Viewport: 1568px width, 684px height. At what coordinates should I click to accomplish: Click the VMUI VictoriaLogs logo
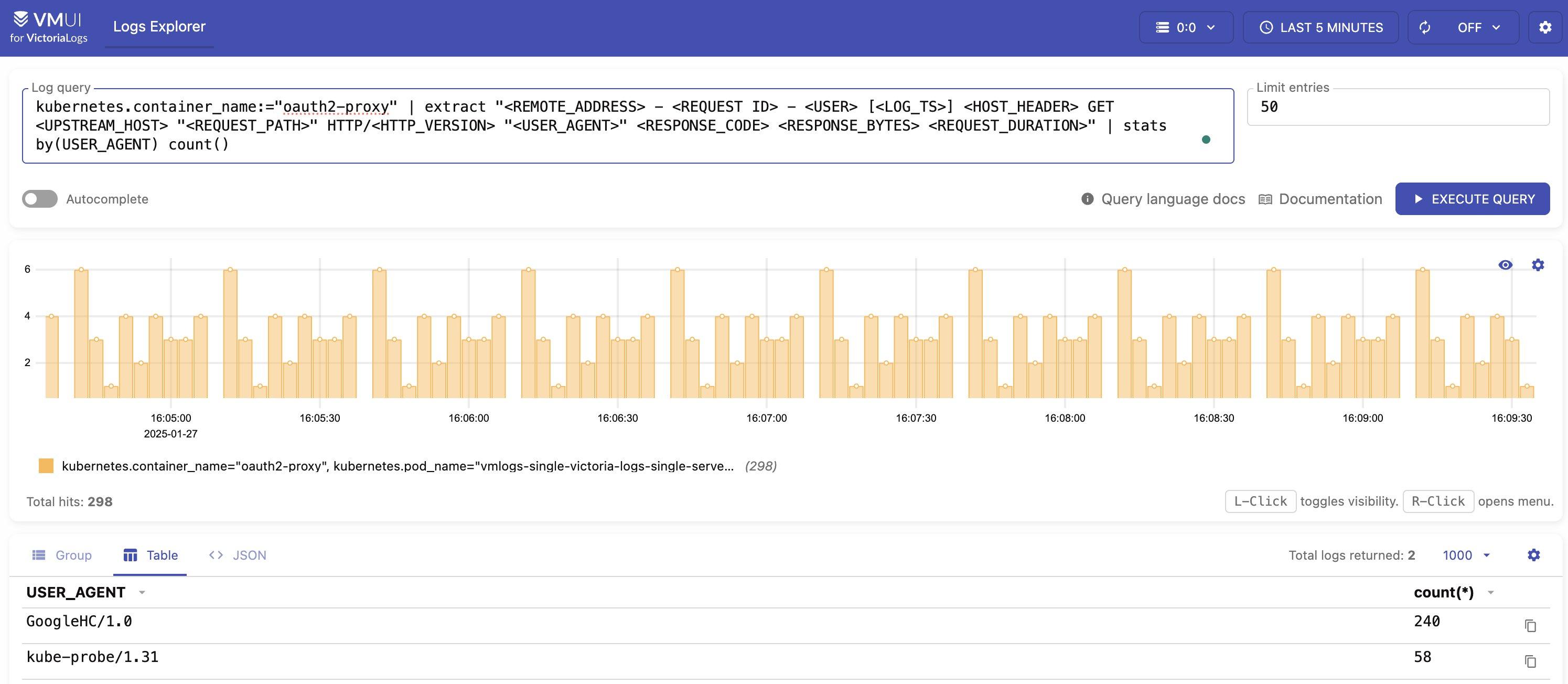point(49,27)
